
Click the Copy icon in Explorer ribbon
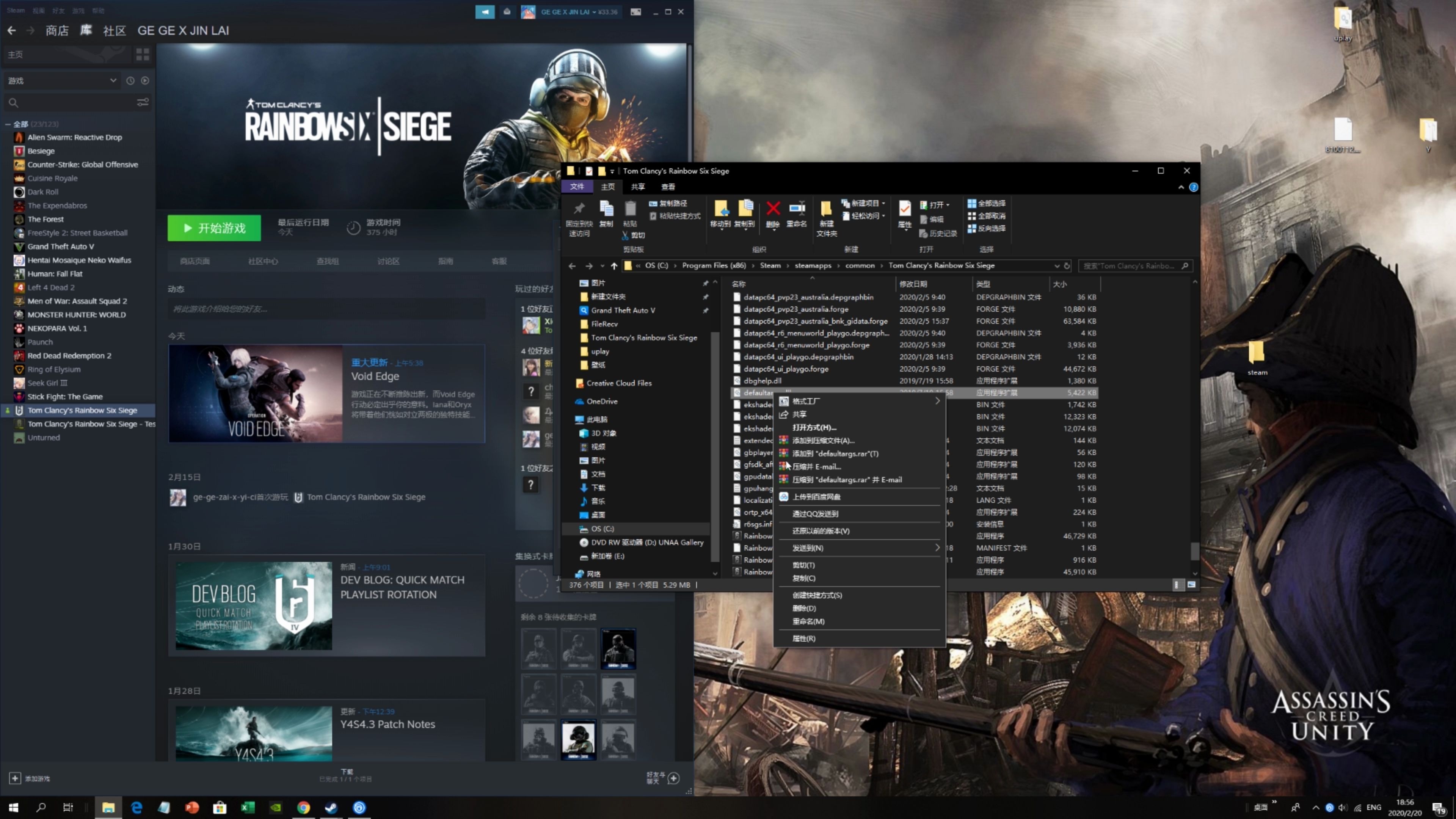[x=607, y=209]
